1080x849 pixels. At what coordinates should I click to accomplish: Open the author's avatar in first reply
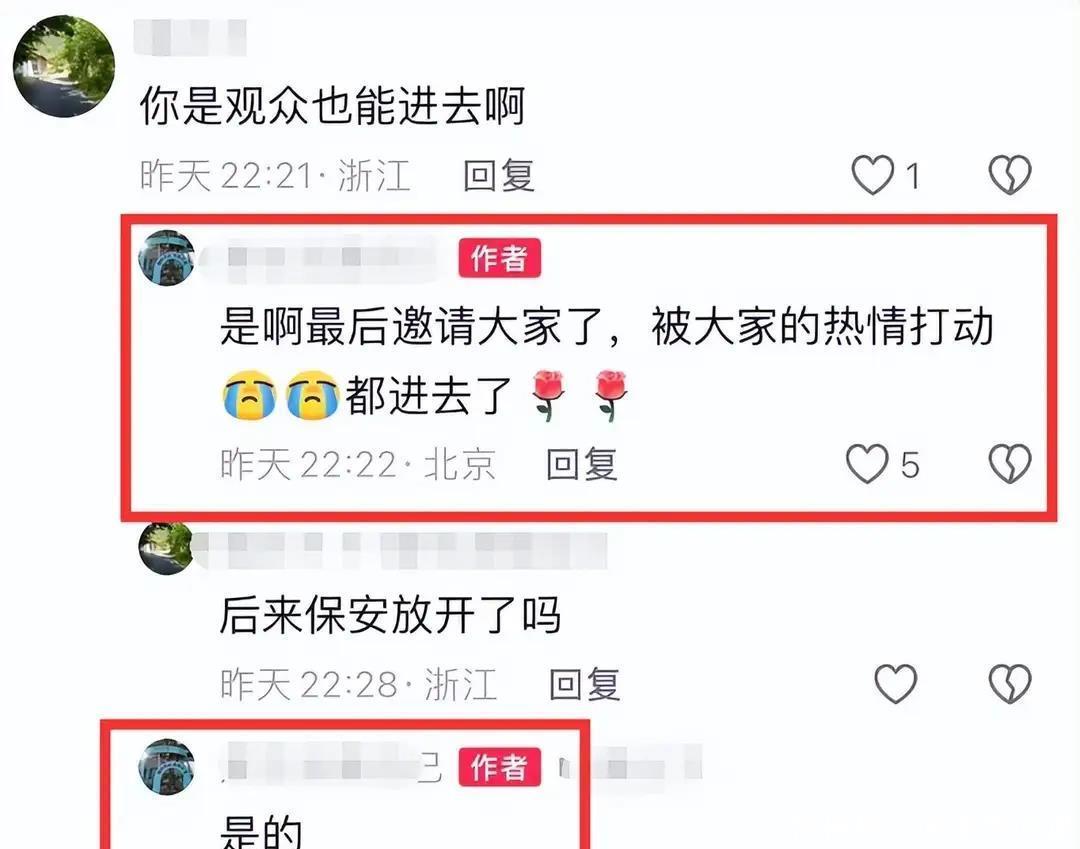click(x=166, y=258)
